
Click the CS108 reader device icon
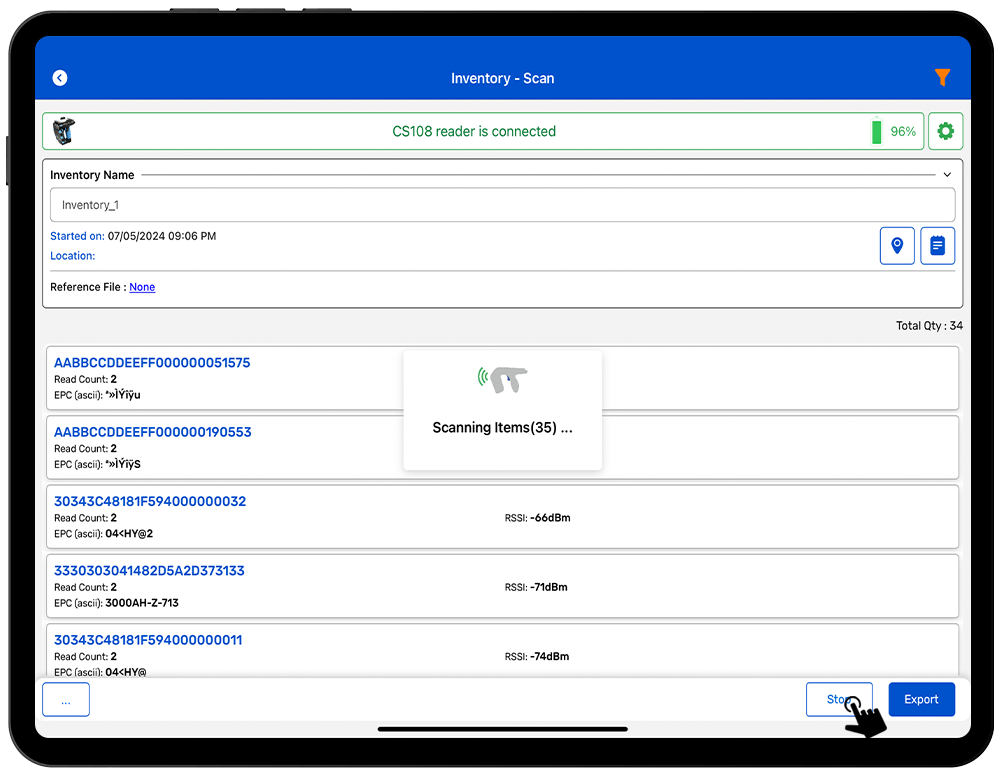[x=64, y=131]
